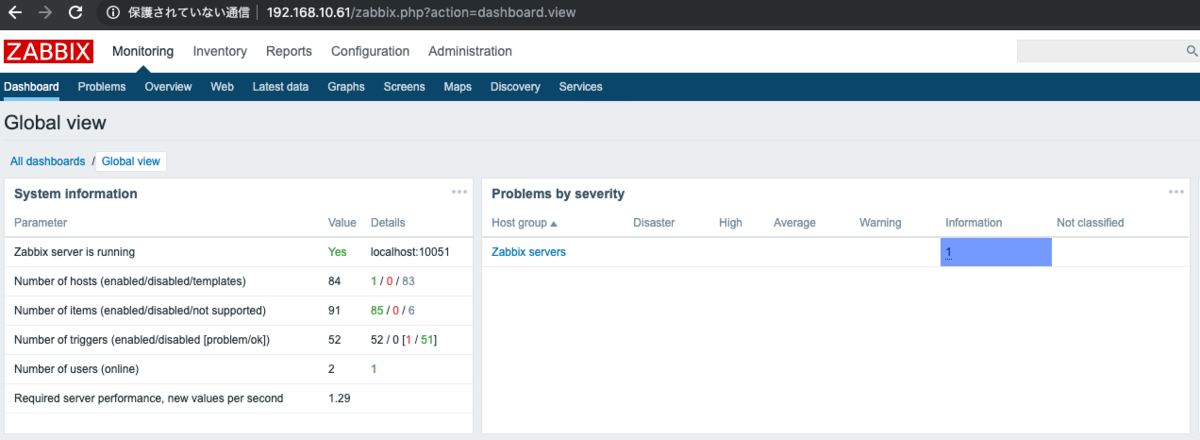
Task: Open the Zabbix servers host group link
Action: click(529, 252)
